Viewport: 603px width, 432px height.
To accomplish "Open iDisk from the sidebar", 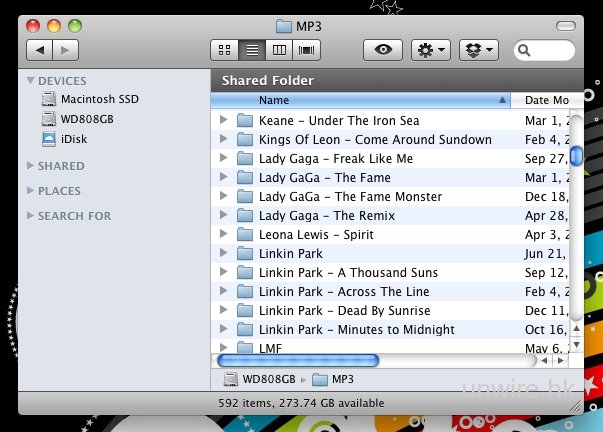I will point(76,139).
